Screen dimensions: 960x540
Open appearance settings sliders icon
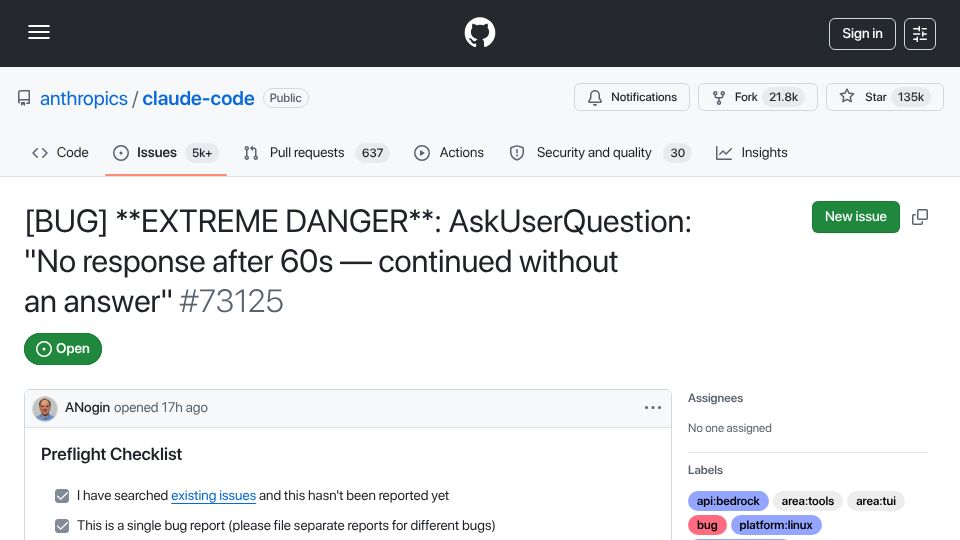coord(920,34)
